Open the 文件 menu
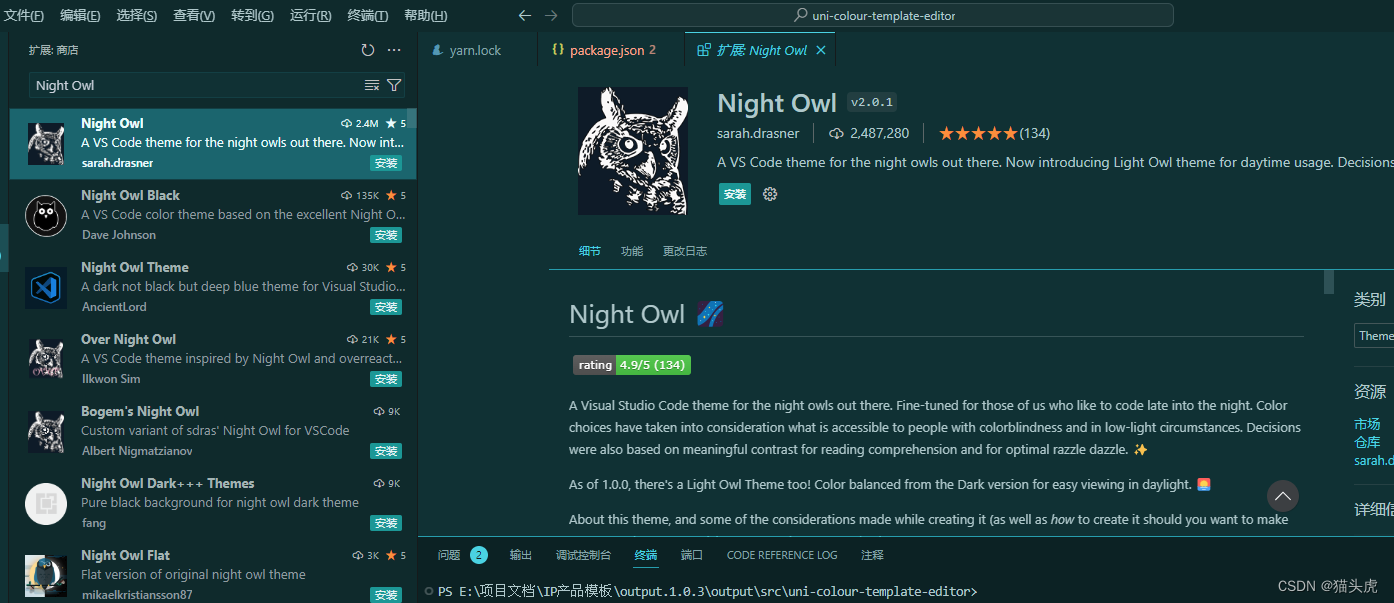The image size is (1394, 603). pos(24,15)
